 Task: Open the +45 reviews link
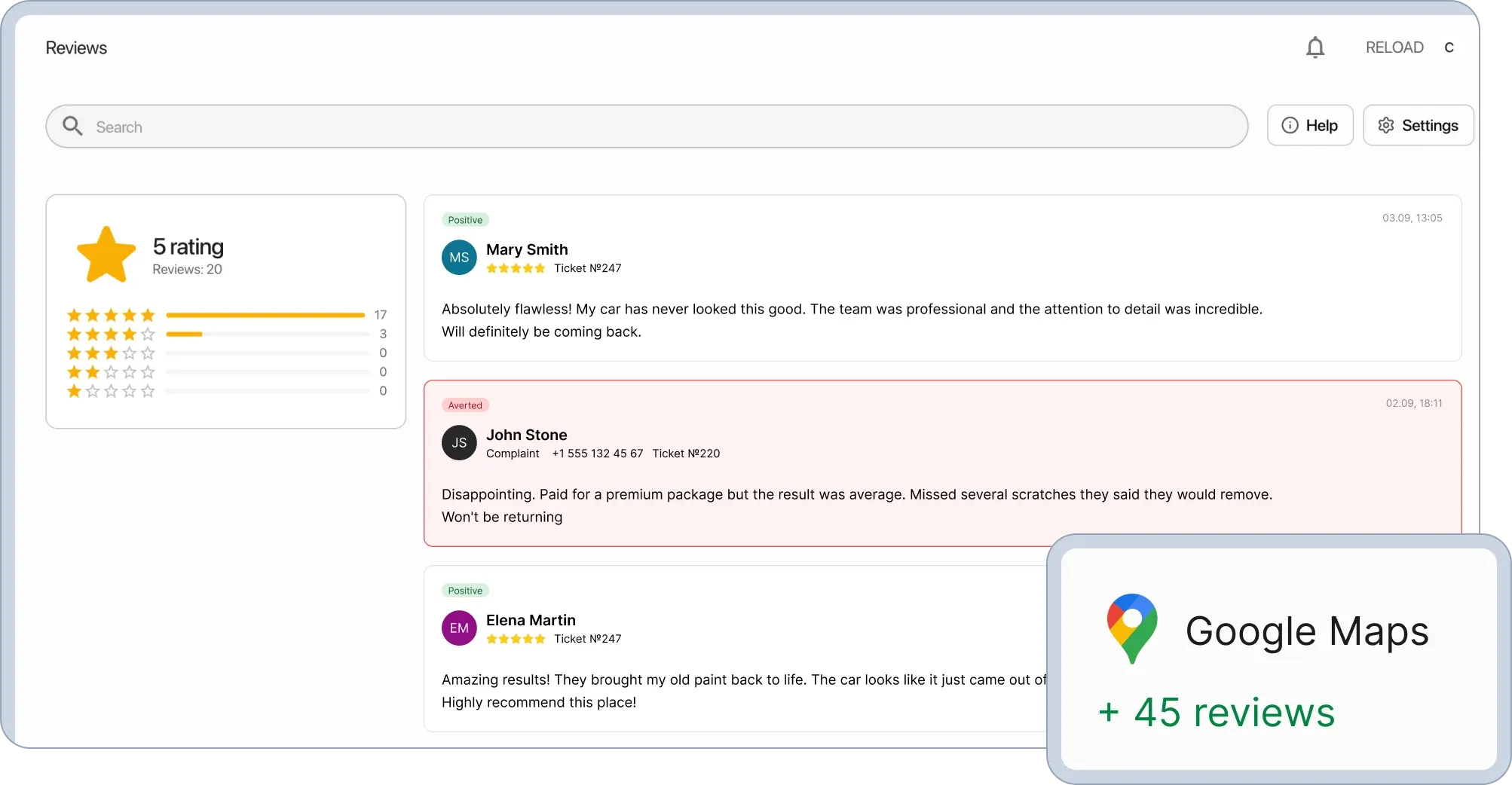1215,711
